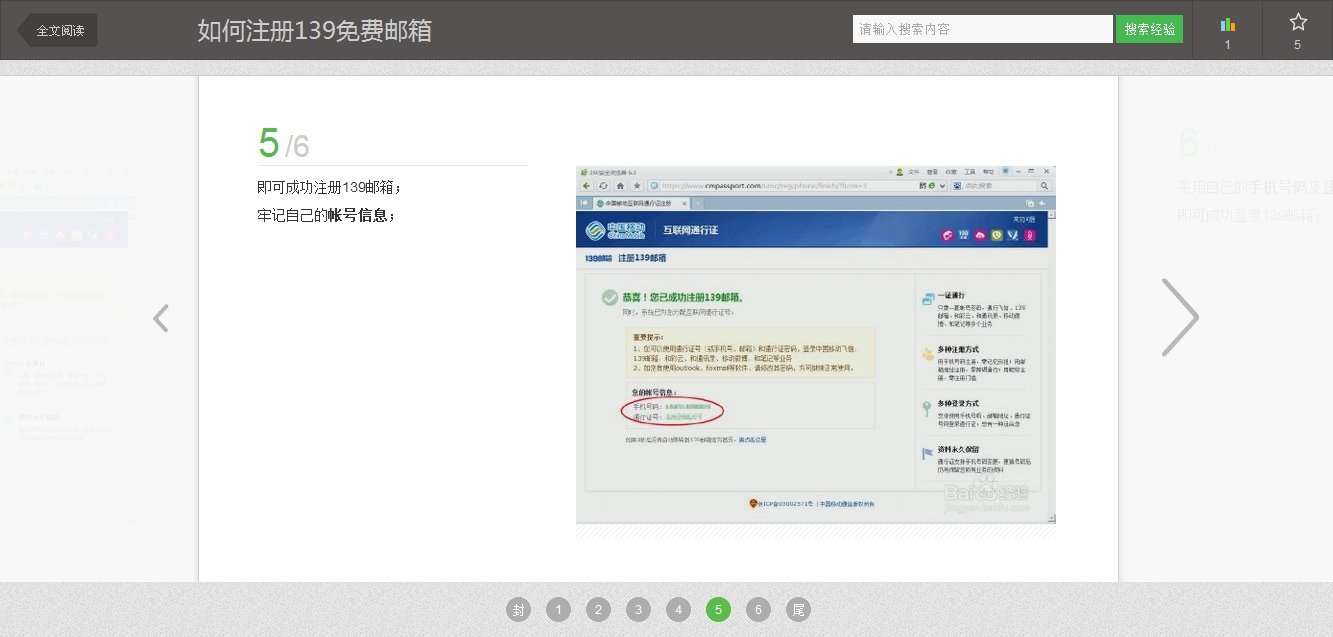Screen dimensions: 1333x637
Task: Jump to the cover page 封
Action: (518, 609)
